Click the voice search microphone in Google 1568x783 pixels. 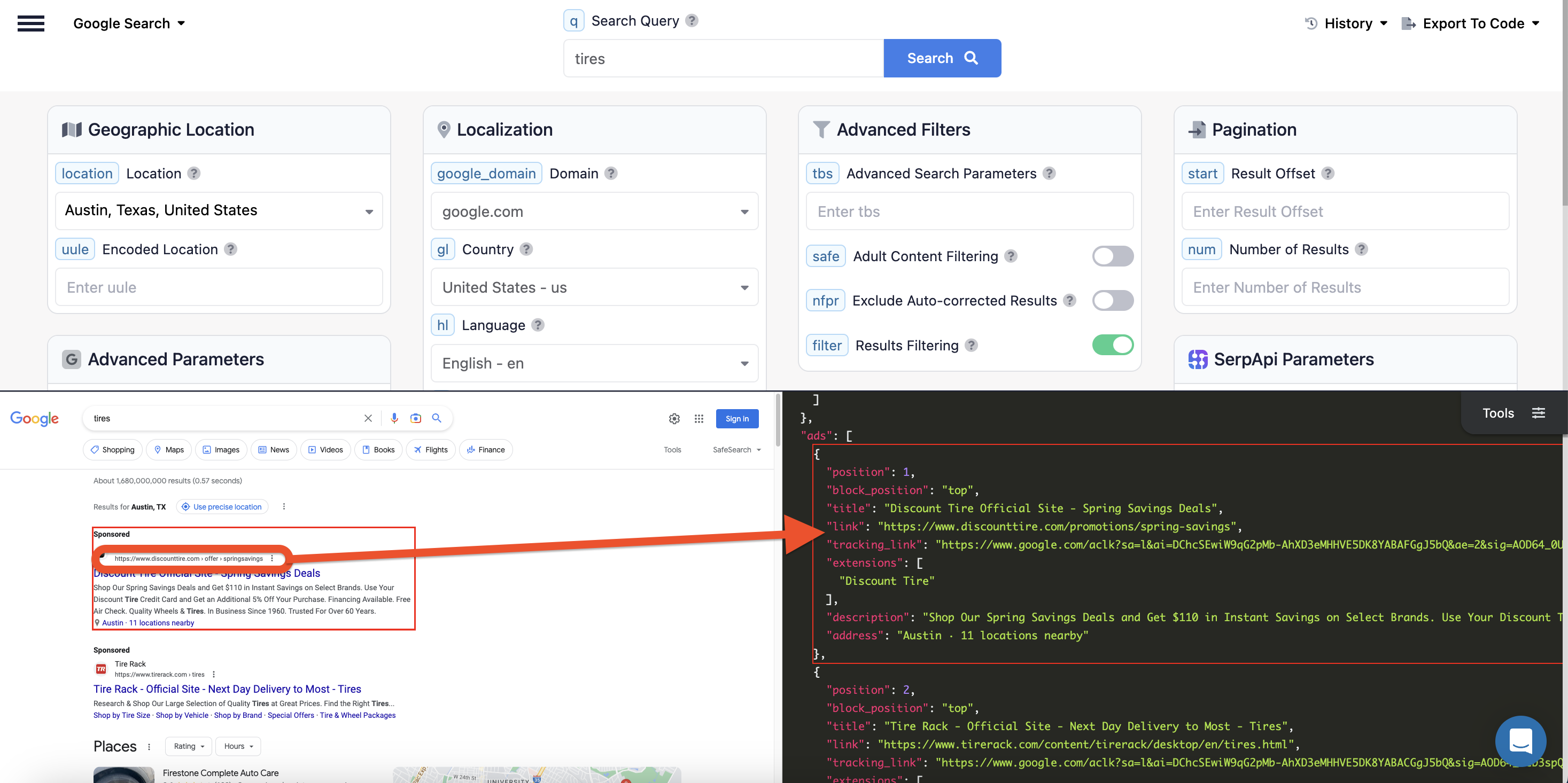(x=394, y=418)
